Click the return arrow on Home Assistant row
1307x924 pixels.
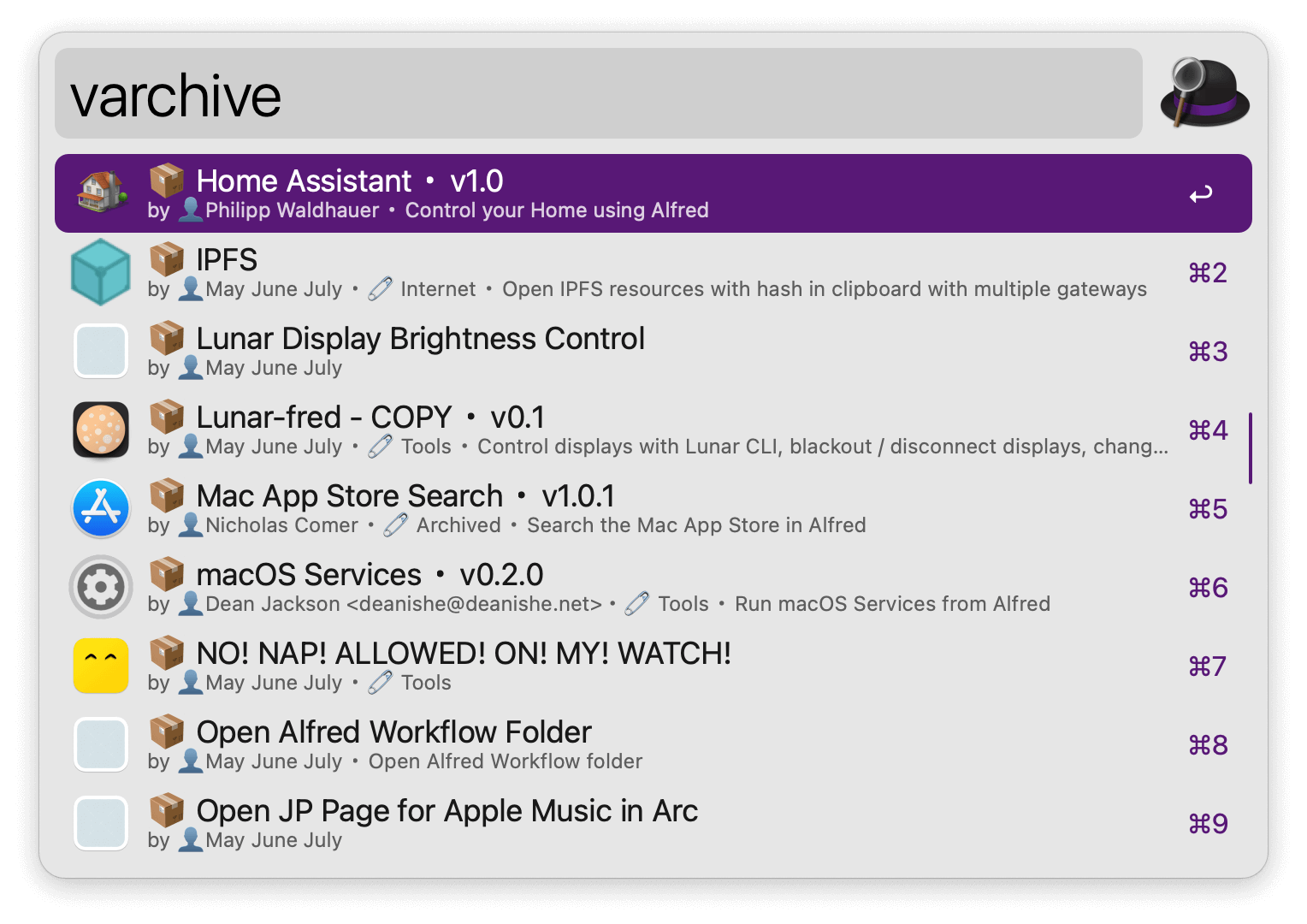coord(1201,194)
